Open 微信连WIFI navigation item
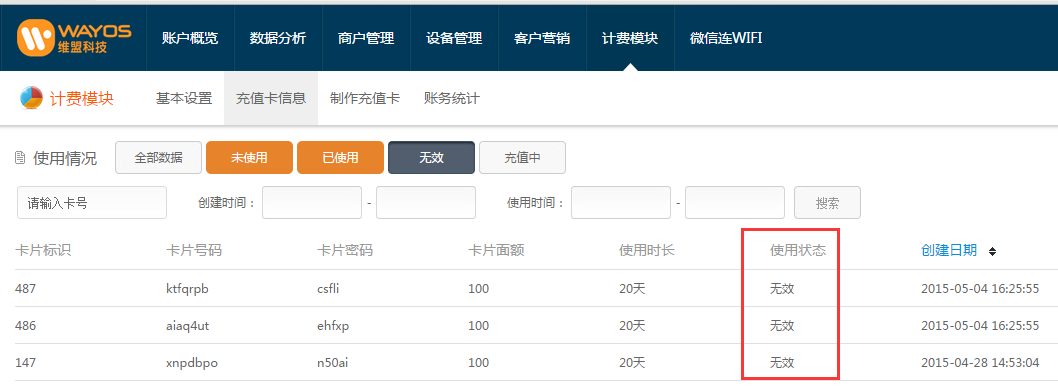The image size is (1058, 391). point(726,38)
